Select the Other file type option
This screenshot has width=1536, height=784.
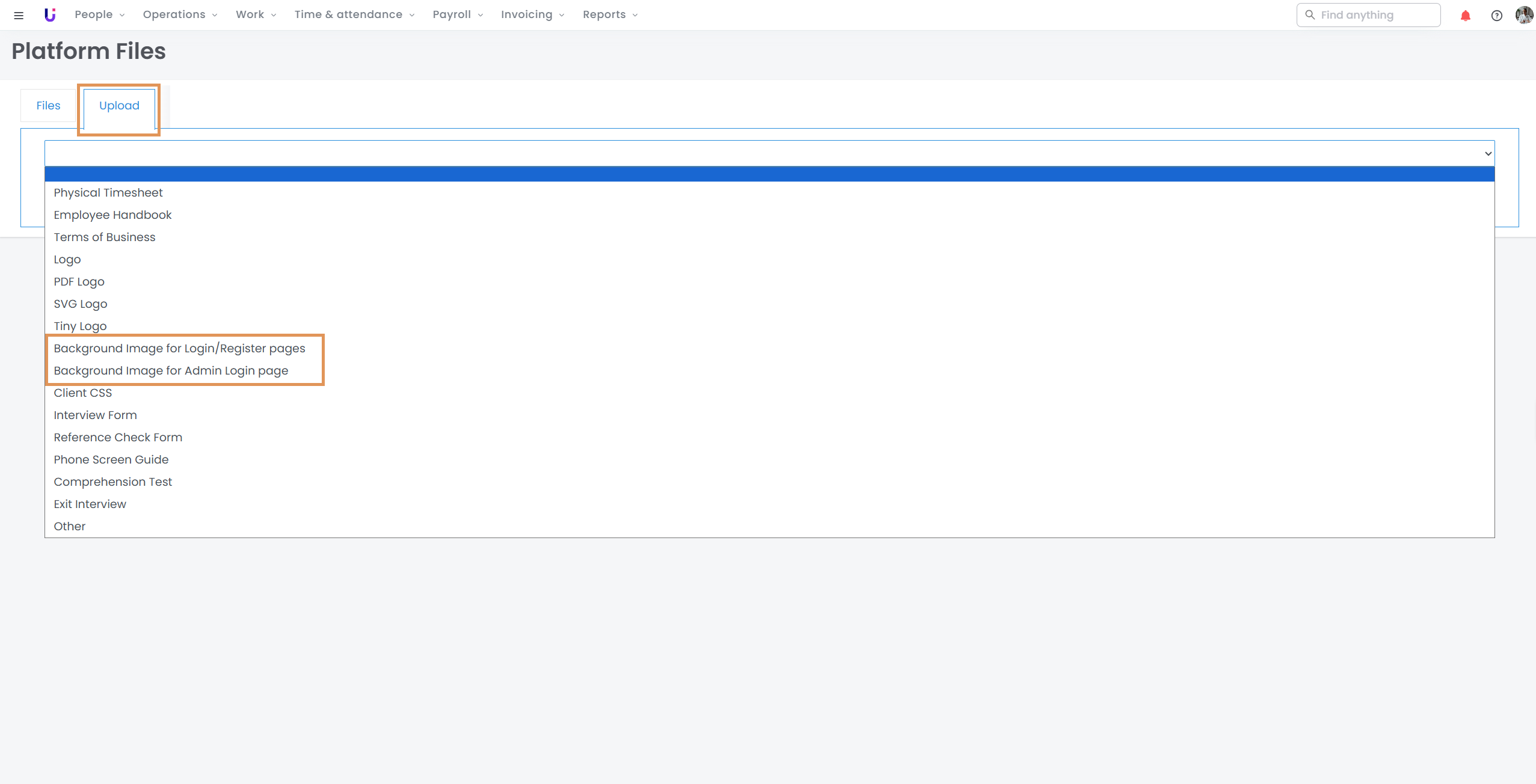(x=70, y=527)
